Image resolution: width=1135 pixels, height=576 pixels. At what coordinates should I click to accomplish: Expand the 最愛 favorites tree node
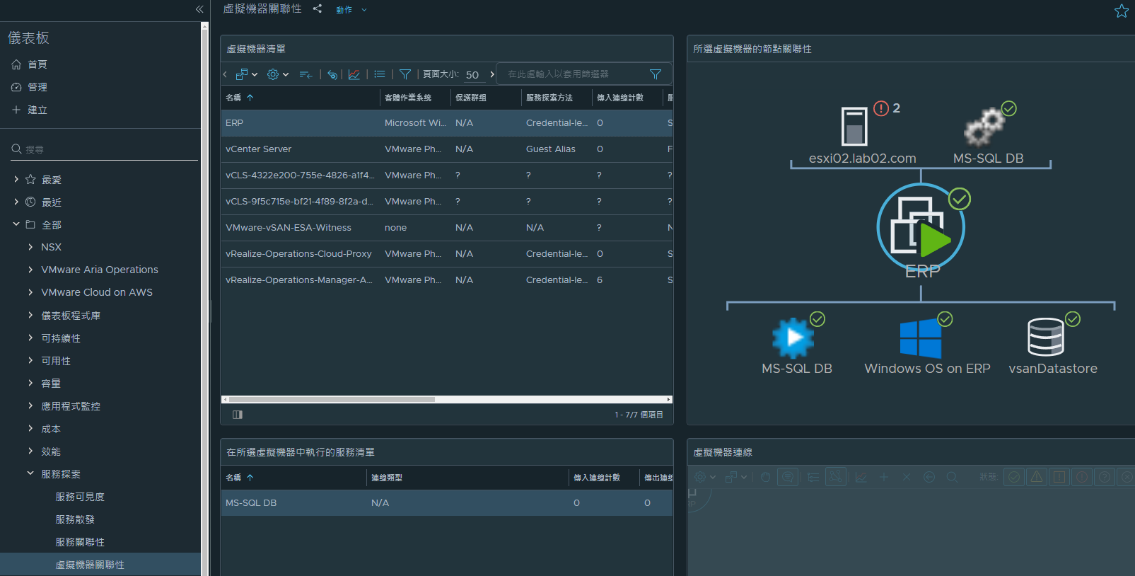(x=17, y=179)
